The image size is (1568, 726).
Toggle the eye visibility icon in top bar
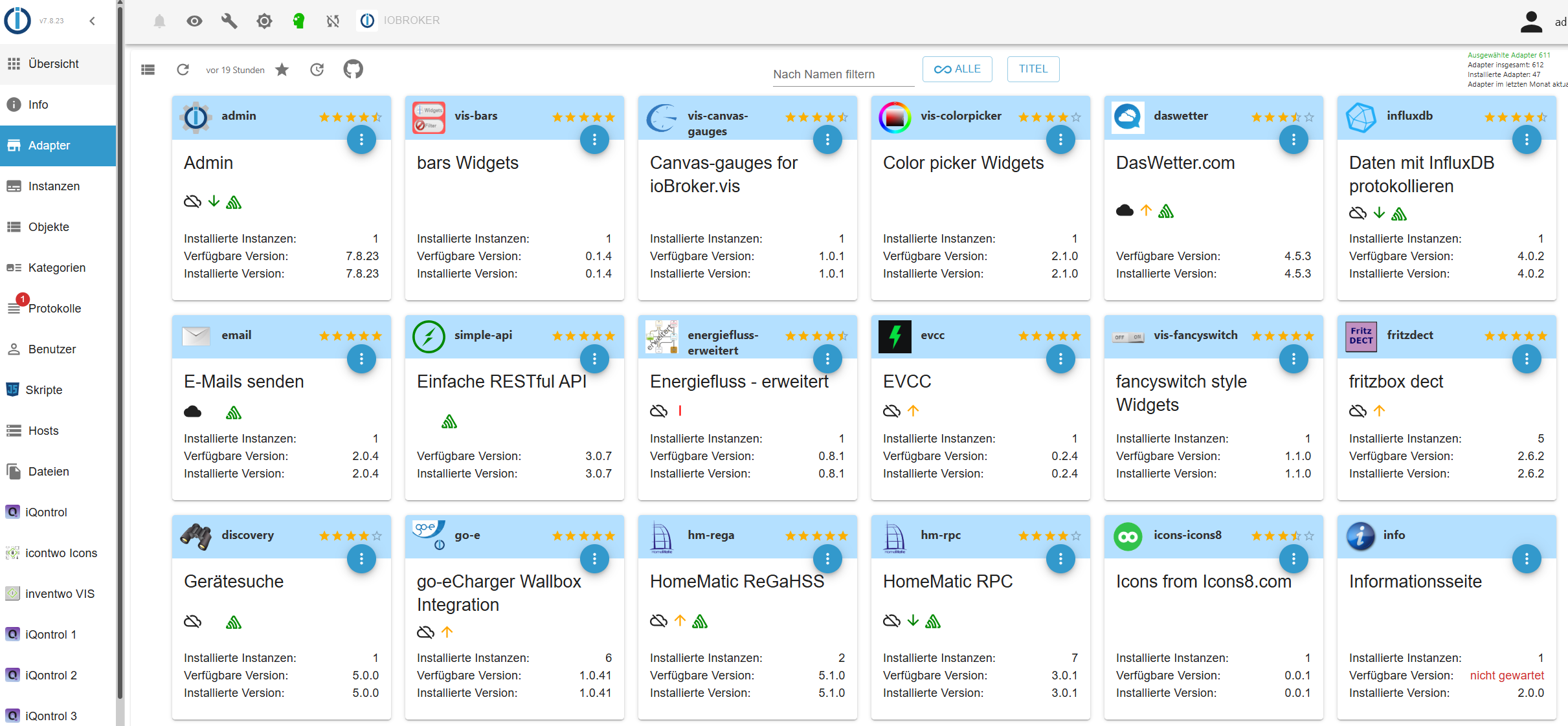194,21
